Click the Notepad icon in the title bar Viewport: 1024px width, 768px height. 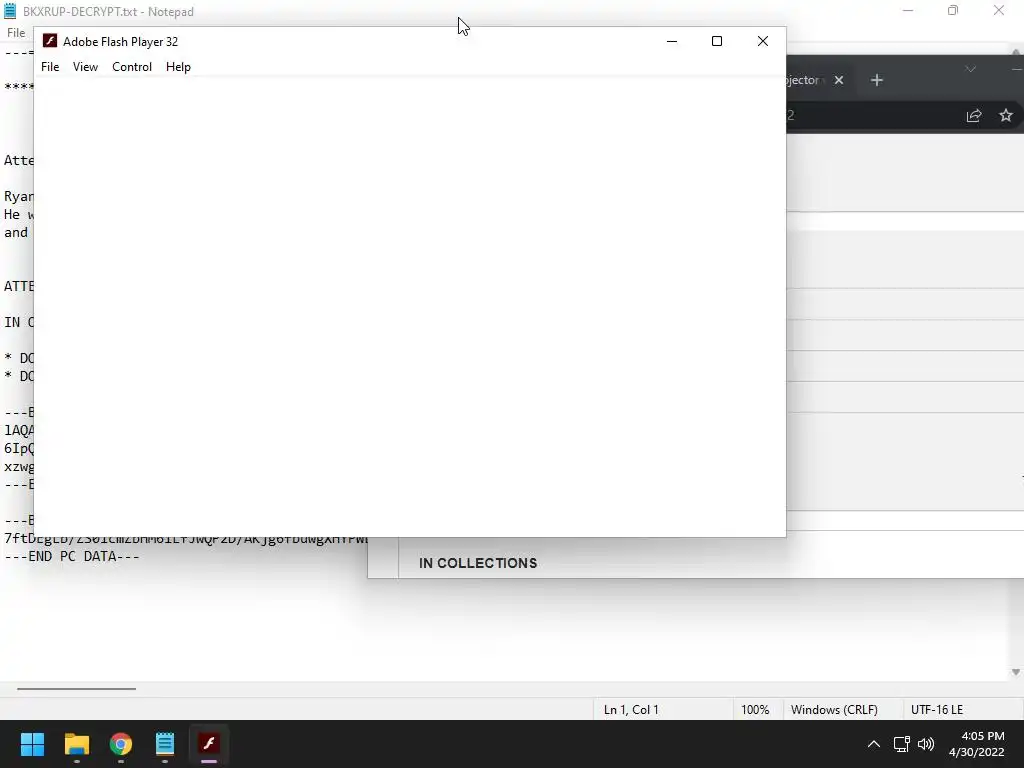pyautogui.click(x=10, y=11)
